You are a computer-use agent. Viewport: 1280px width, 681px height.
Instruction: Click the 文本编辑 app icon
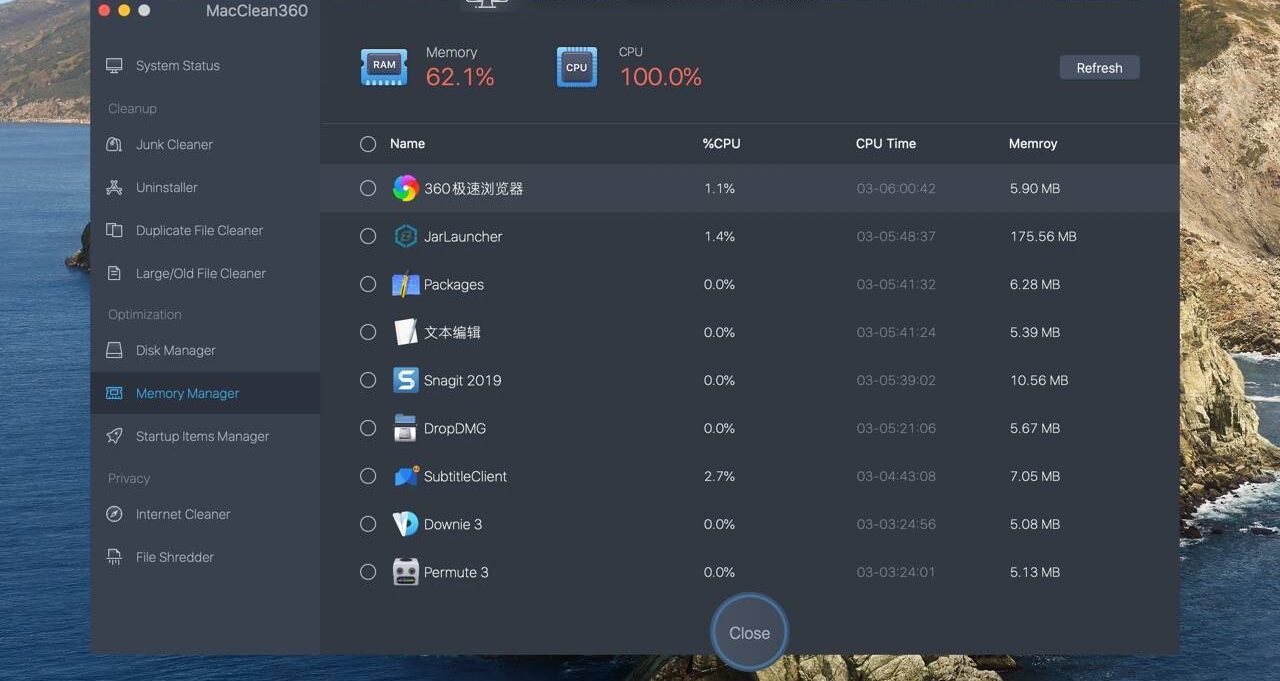(405, 332)
